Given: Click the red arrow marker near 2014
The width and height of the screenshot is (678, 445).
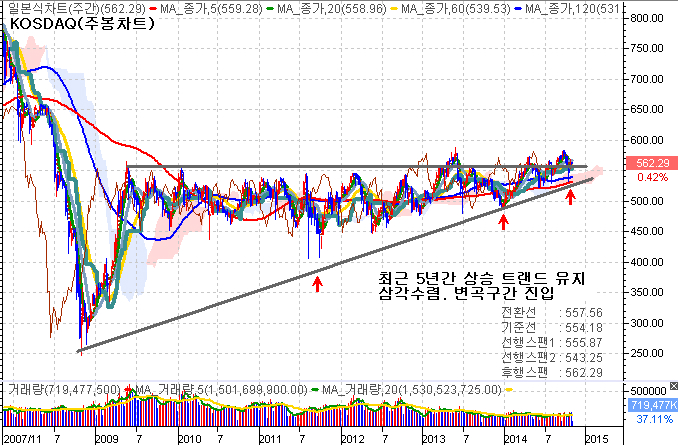Looking at the screenshot, I should (x=503, y=218).
